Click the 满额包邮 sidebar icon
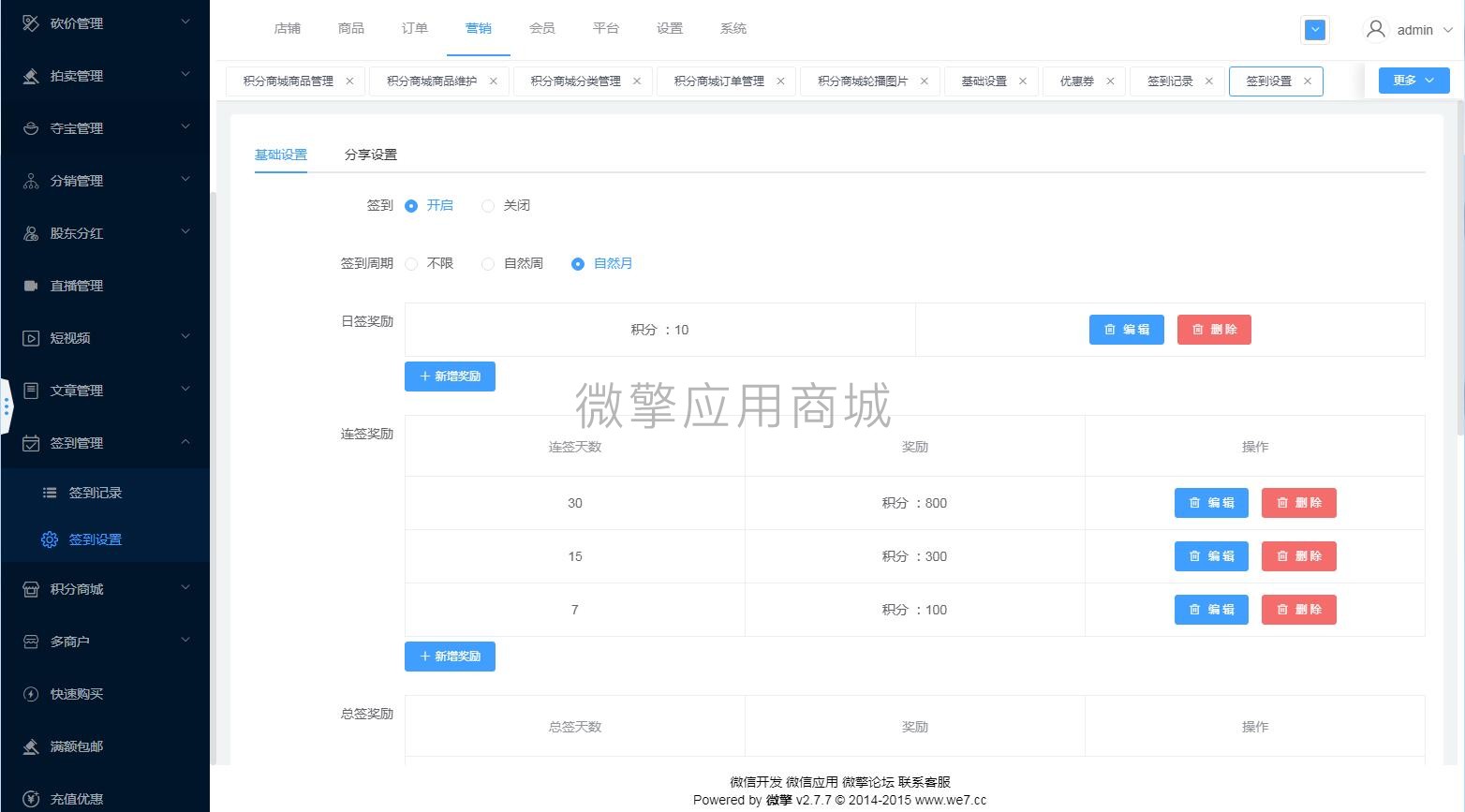Screen dimensions: 1465x812 (31, 746)
